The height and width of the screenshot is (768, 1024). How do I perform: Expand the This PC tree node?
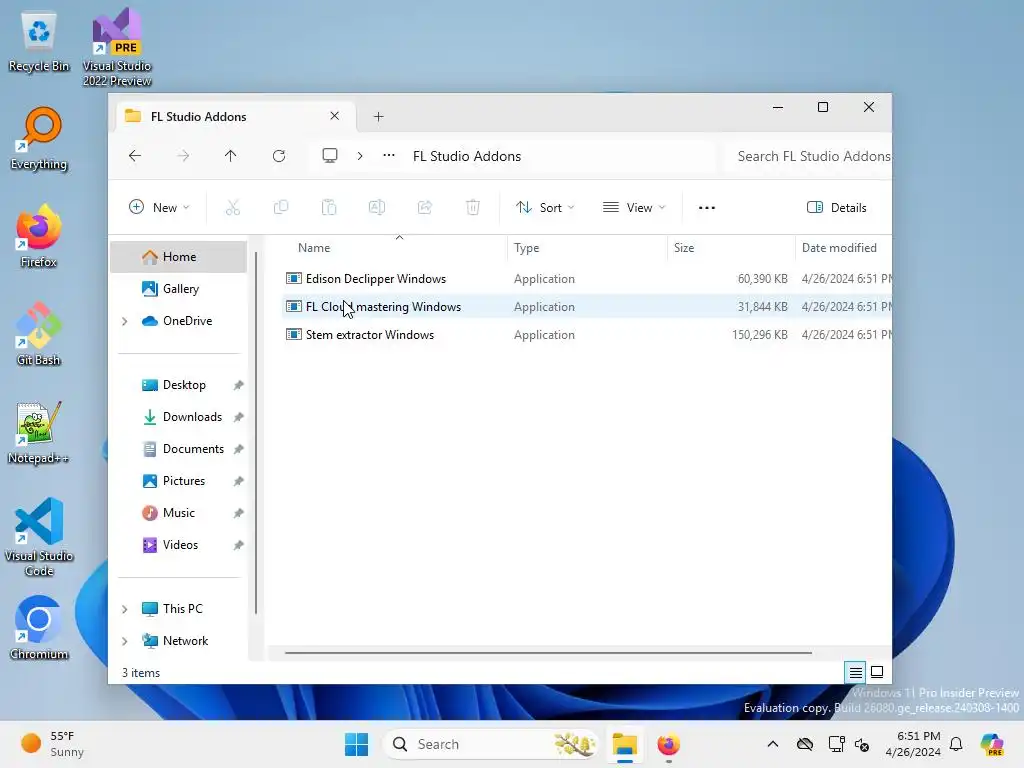125,609
